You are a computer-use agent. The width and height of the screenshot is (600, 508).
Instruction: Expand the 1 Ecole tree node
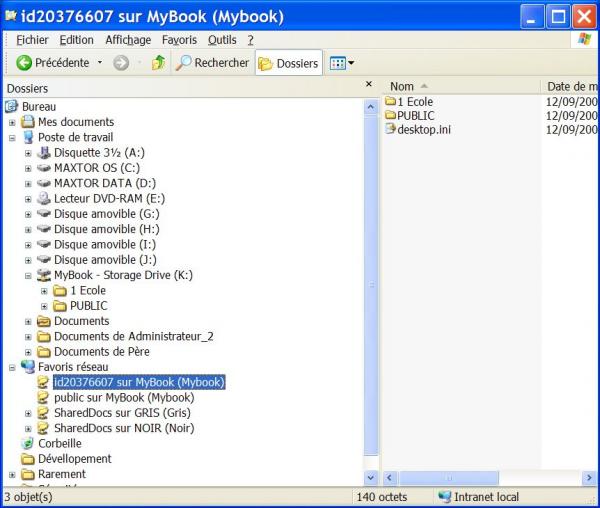pyautogui.click(x=44, y=291)
